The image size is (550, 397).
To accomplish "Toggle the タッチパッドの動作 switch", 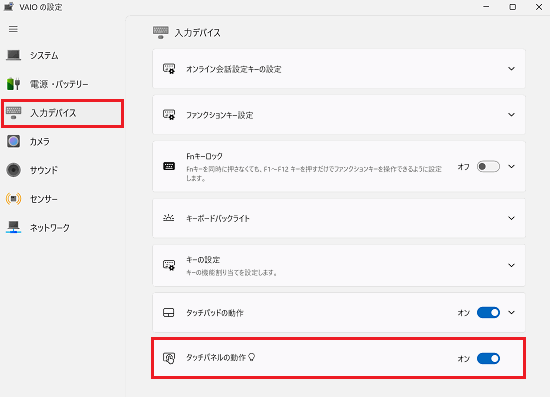I will (488, 312).
